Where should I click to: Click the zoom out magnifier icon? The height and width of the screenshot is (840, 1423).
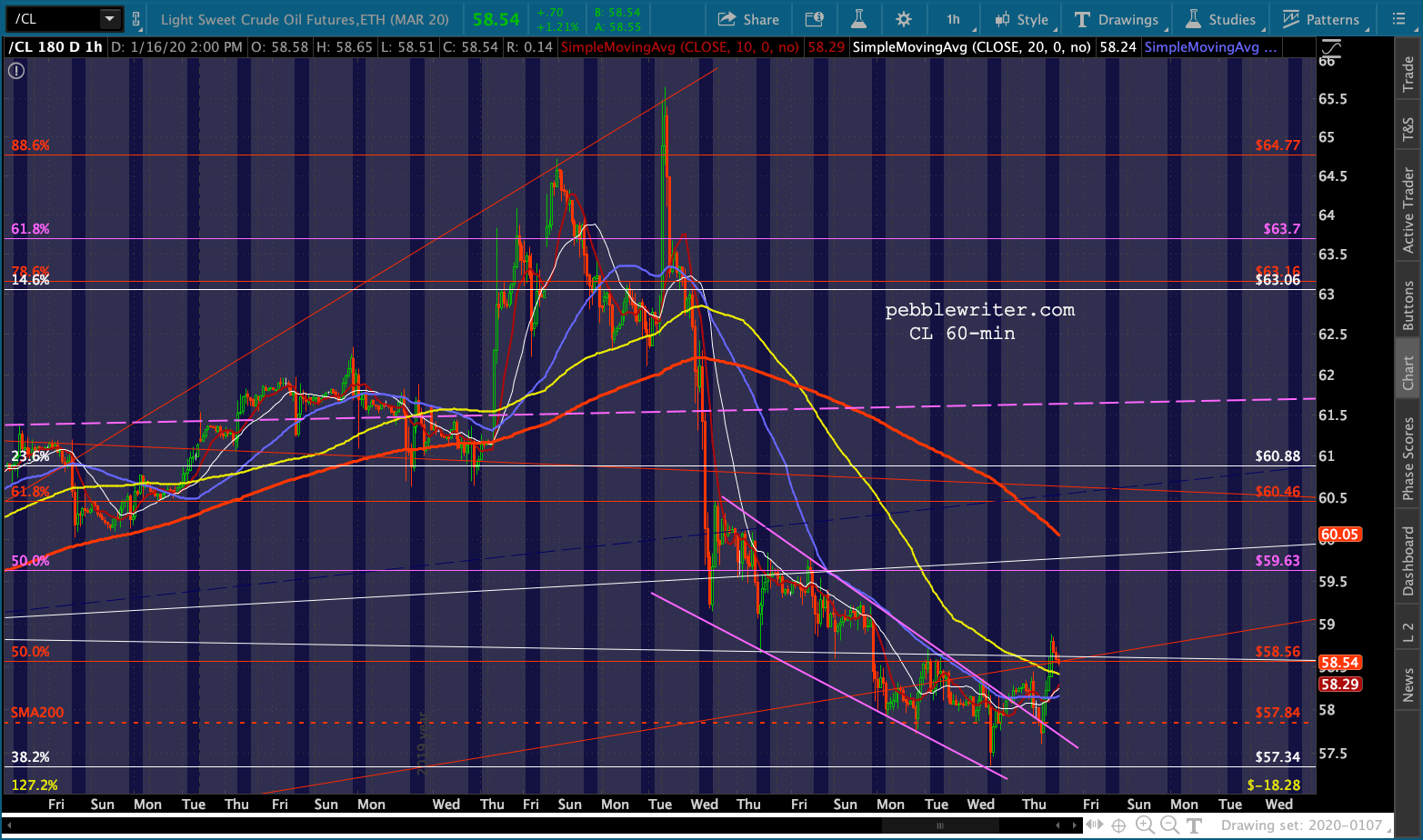(1170, 825)
